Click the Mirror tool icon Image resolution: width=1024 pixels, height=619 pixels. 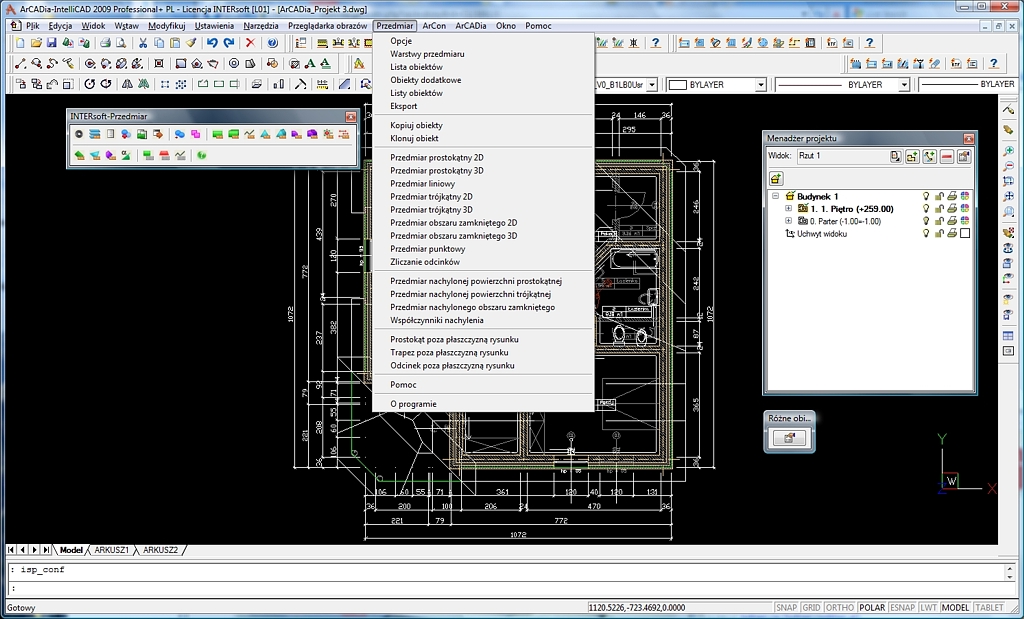127,84
